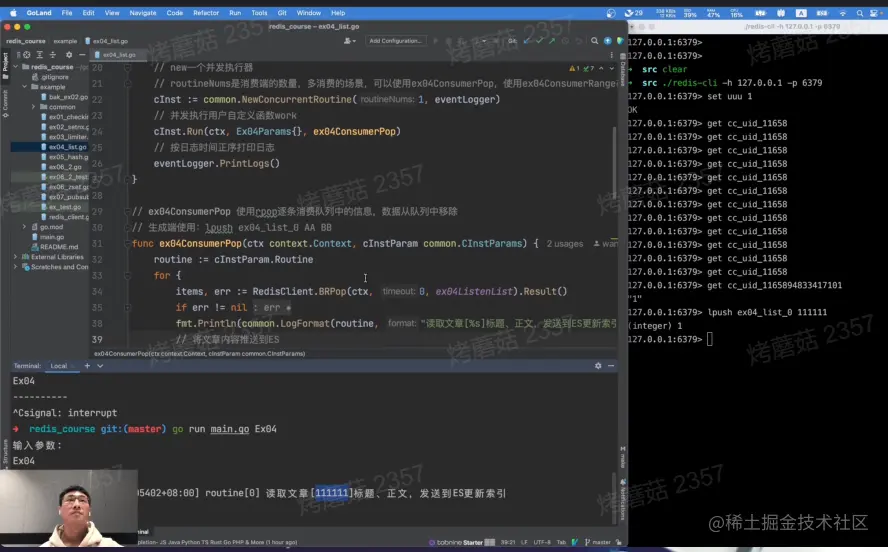Collapse the example folder
The height and width of the screenshot is (552, 888).
(x=24, y=87)
